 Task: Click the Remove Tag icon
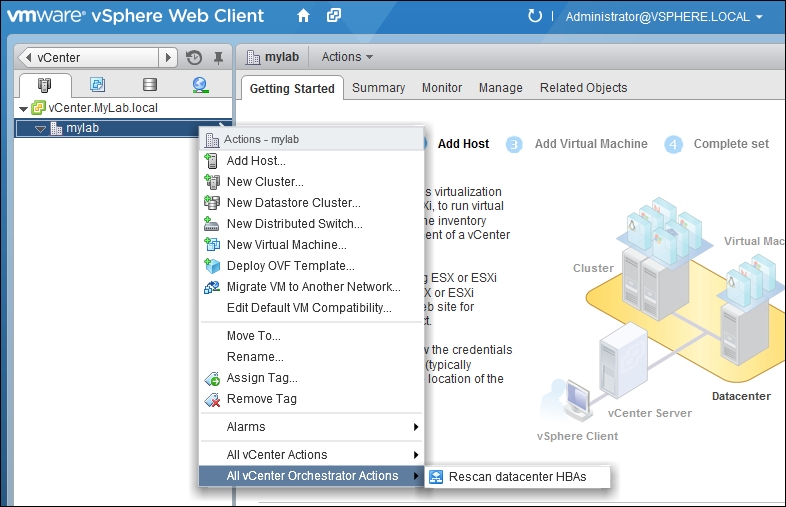click(212, 400)
